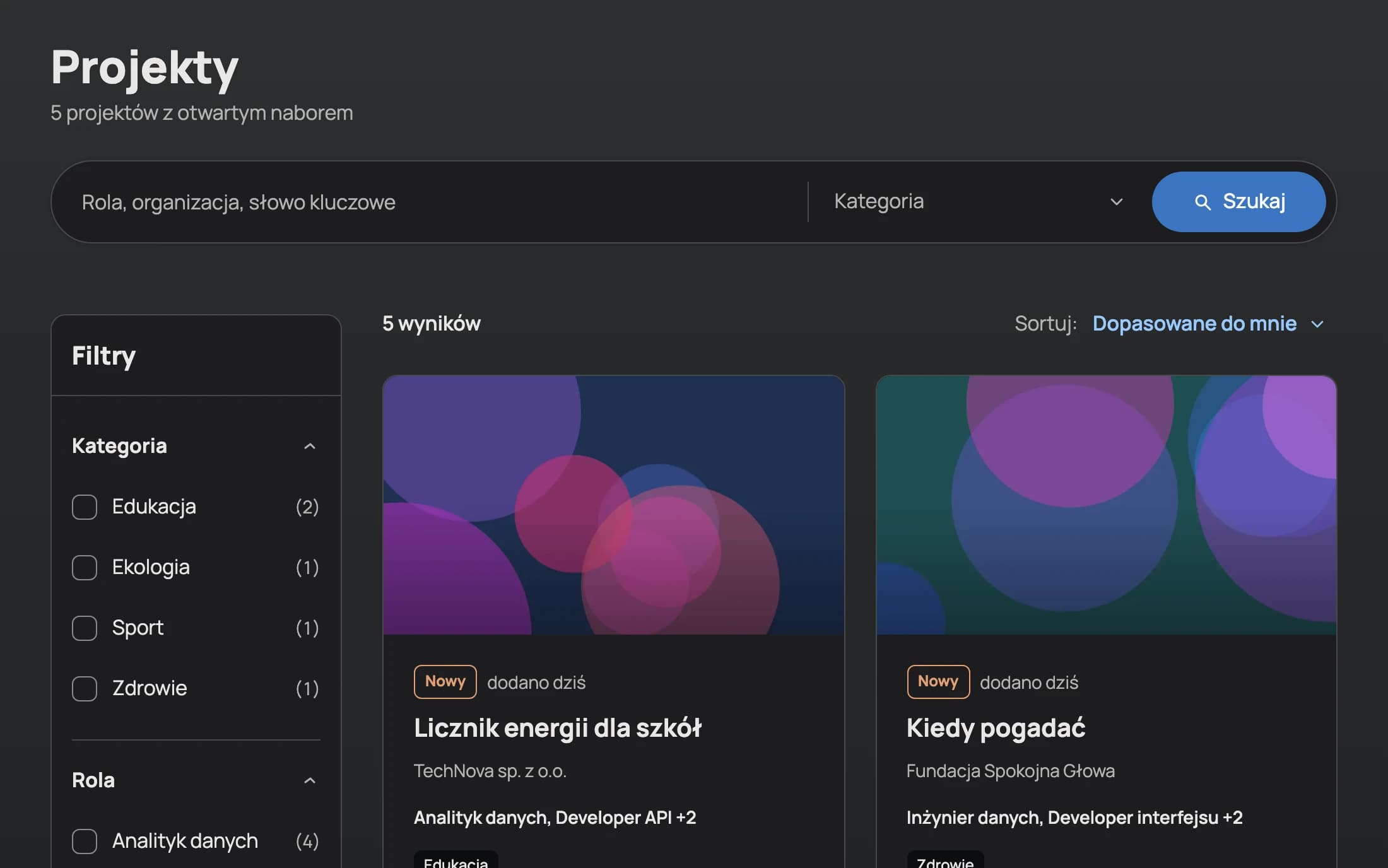Screen dimensions: 1388x868
Task: Click the Szukaj search button
Action: [x=1238, y=202]
